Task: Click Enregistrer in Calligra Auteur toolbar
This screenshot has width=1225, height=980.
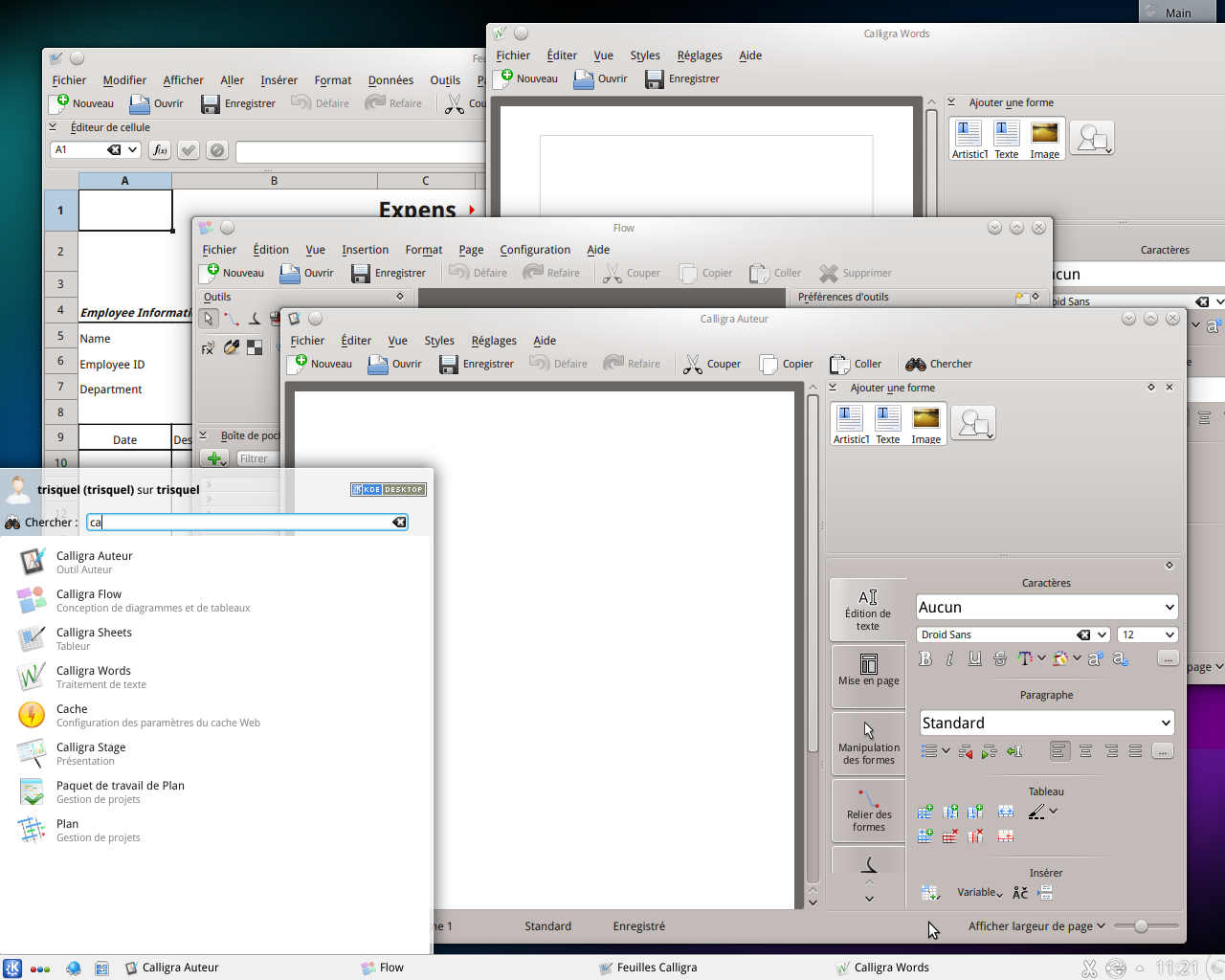Action: [x=477, y=364]
